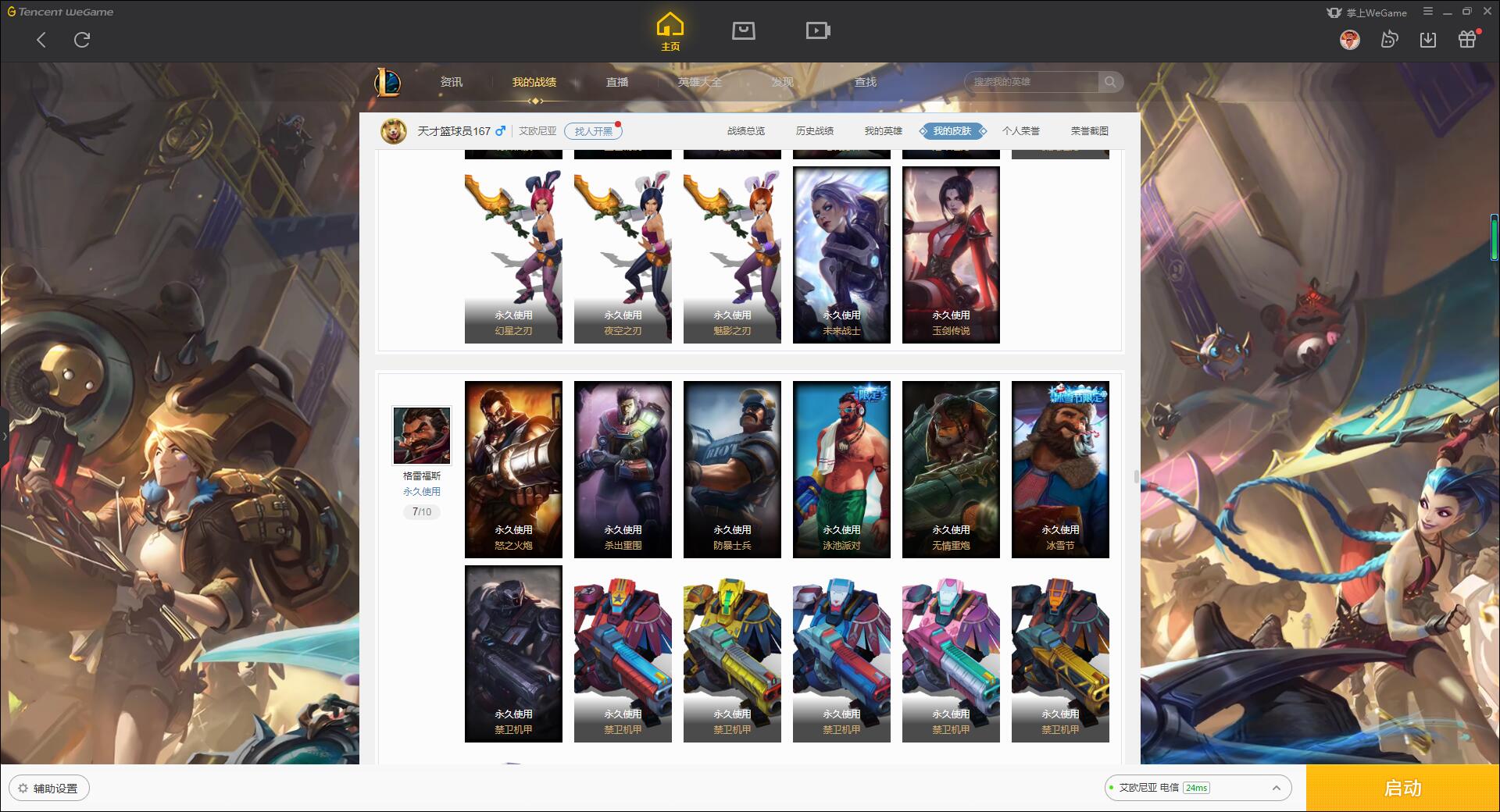The width and height of the screenshot is (1500, 812).
Task: Click the 找人开黑 button
Action: (593, 131)
